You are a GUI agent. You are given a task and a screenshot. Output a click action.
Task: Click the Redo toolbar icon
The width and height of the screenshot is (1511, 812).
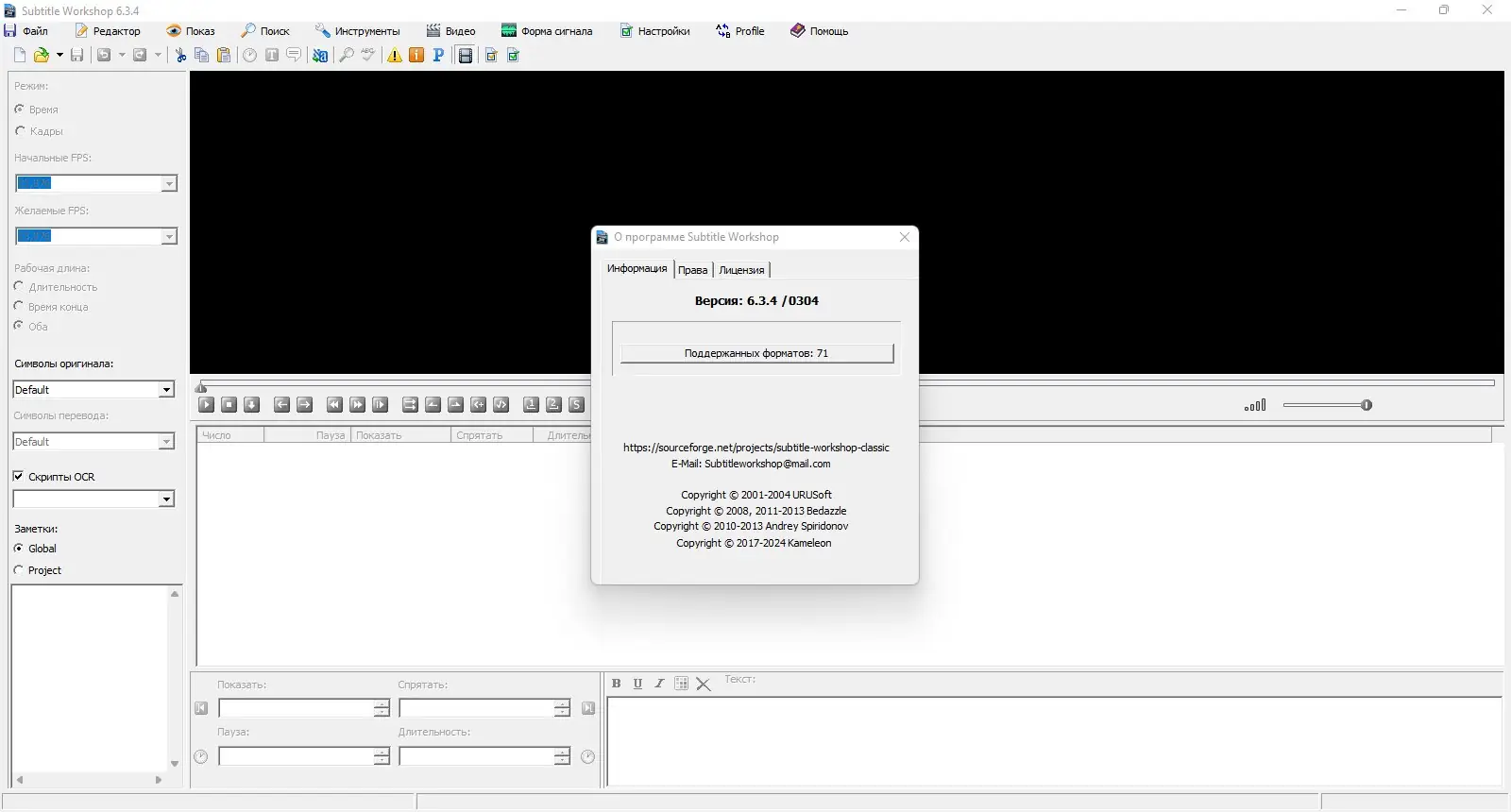140,56
